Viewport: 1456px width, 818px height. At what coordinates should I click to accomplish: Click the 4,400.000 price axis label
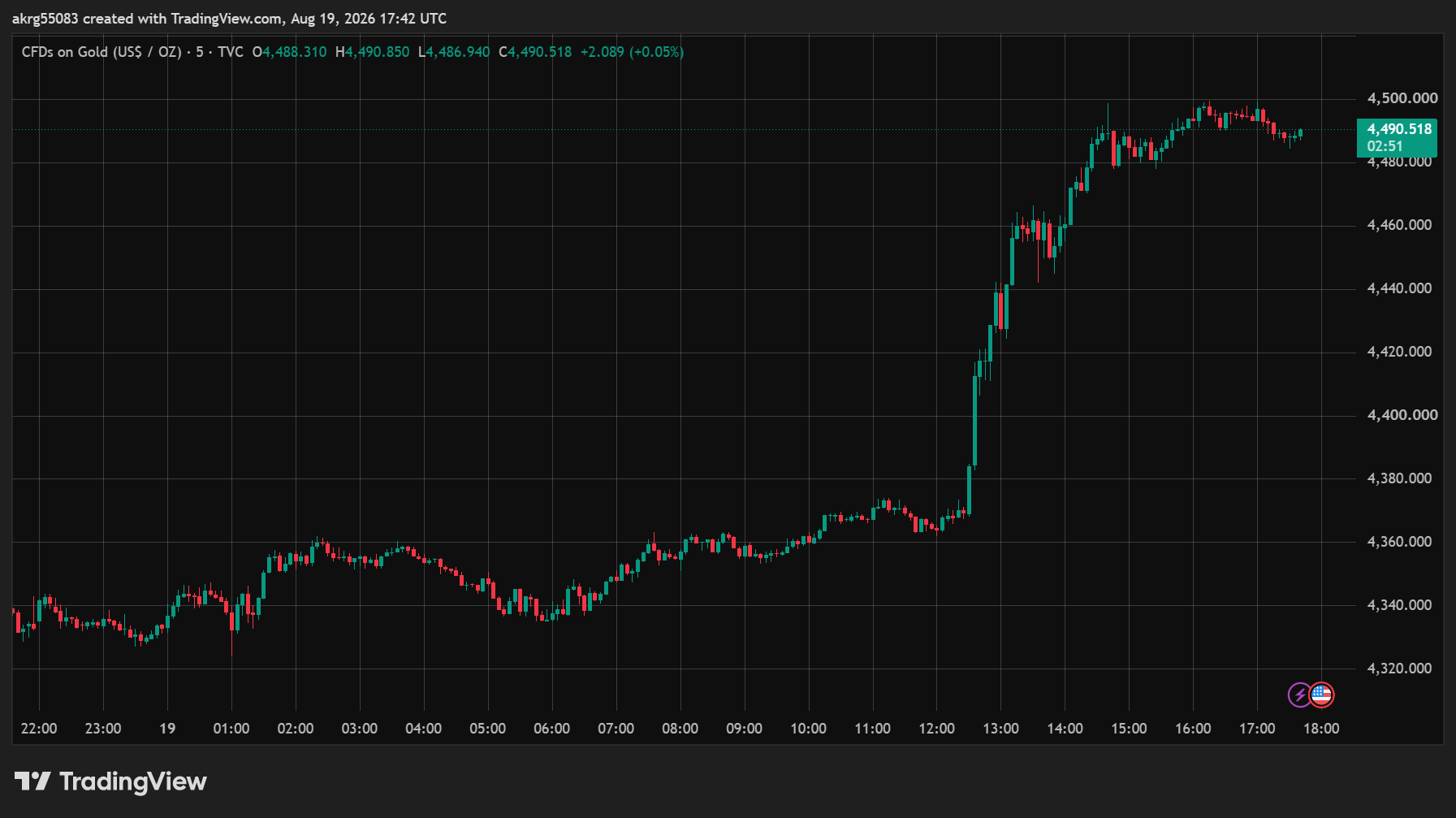[x=1402, y=415]
